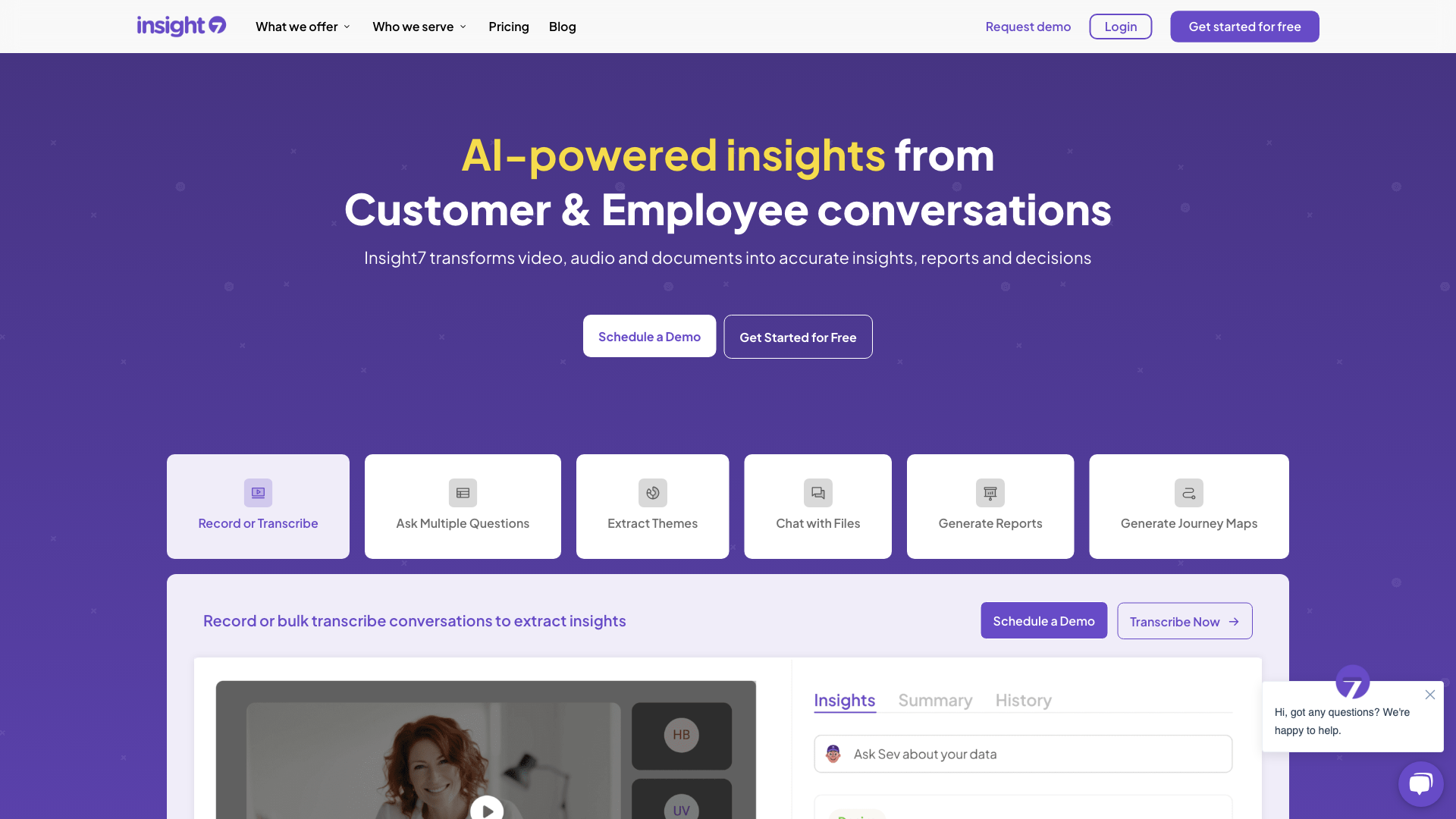Click the Transcribe Now link

coord(1185,621)
